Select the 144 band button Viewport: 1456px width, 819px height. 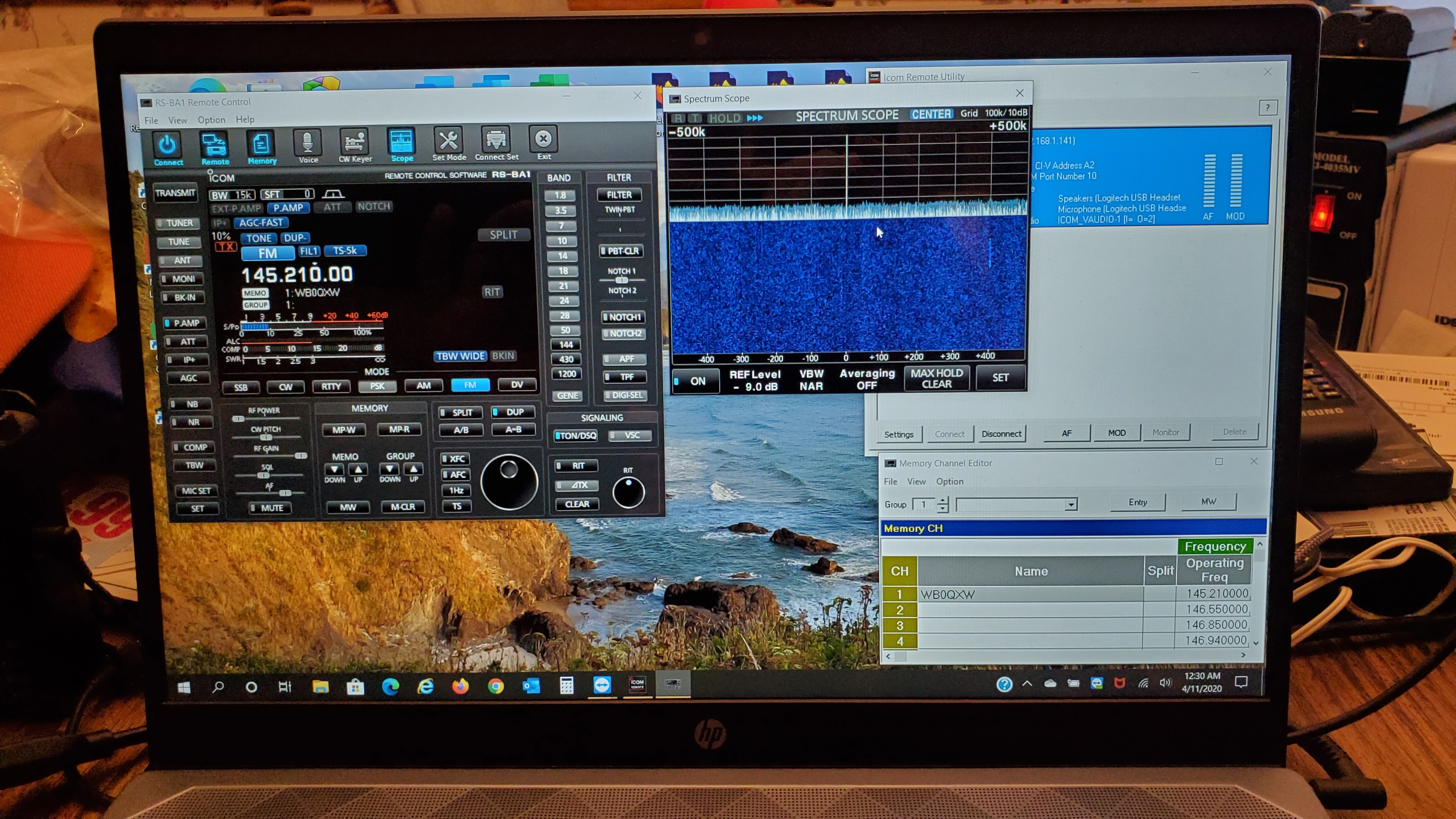[x=566, y=345]
